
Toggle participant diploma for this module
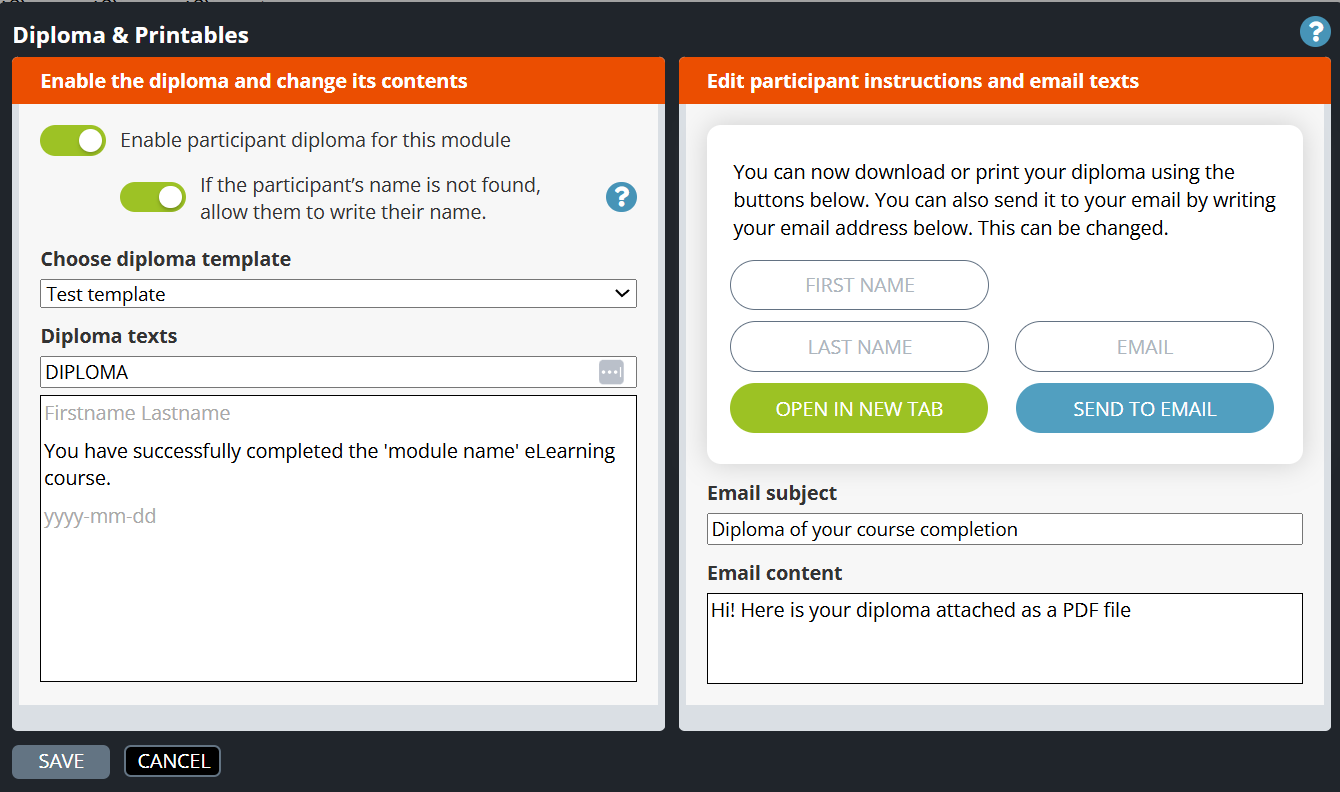click(73, 141)
